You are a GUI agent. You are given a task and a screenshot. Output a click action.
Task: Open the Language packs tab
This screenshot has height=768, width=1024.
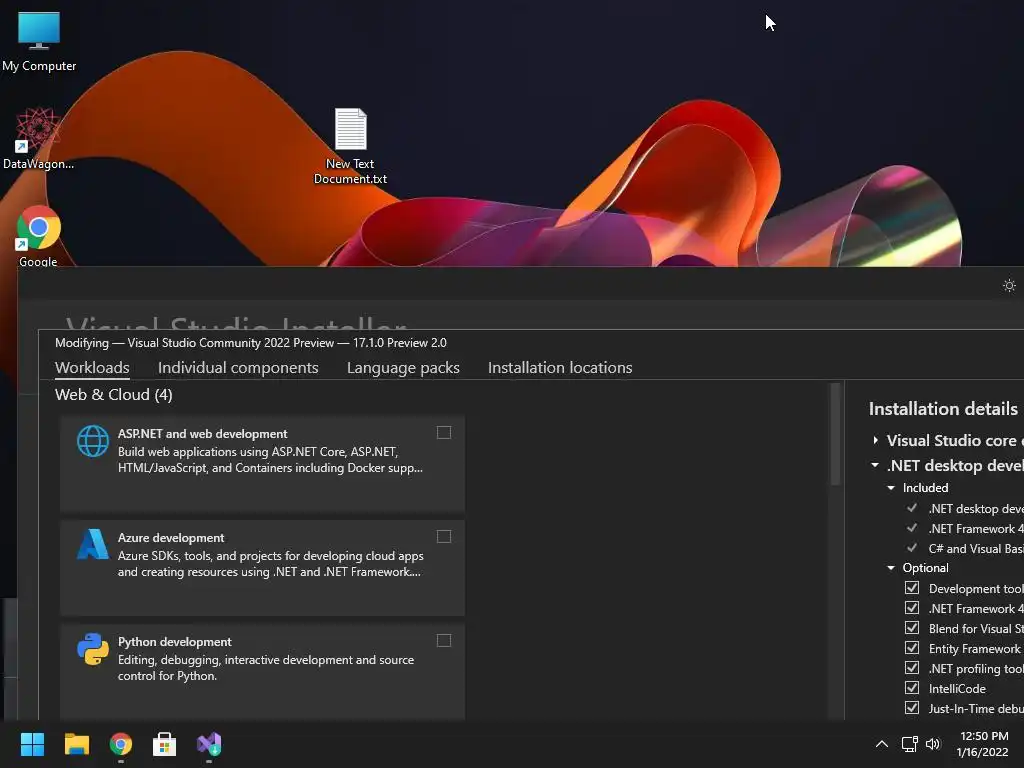click(403, 368)
